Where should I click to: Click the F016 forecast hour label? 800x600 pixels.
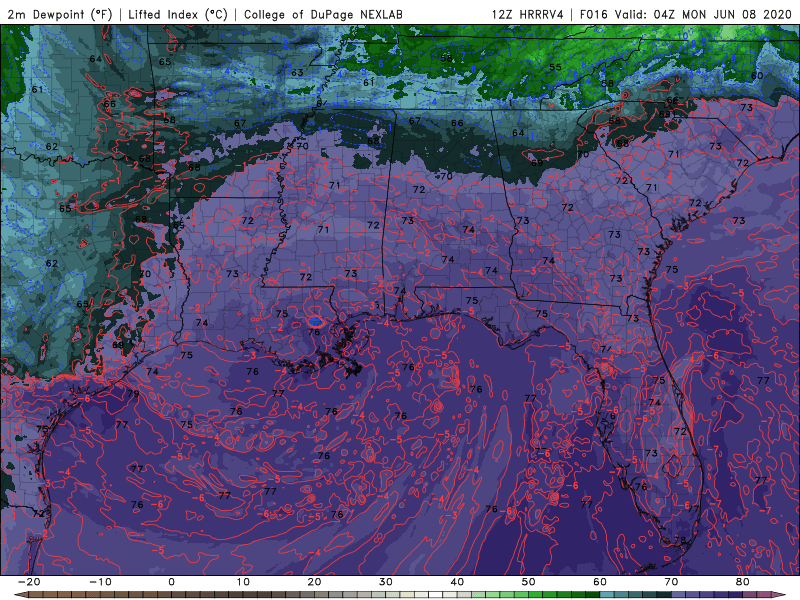(594, 14)
